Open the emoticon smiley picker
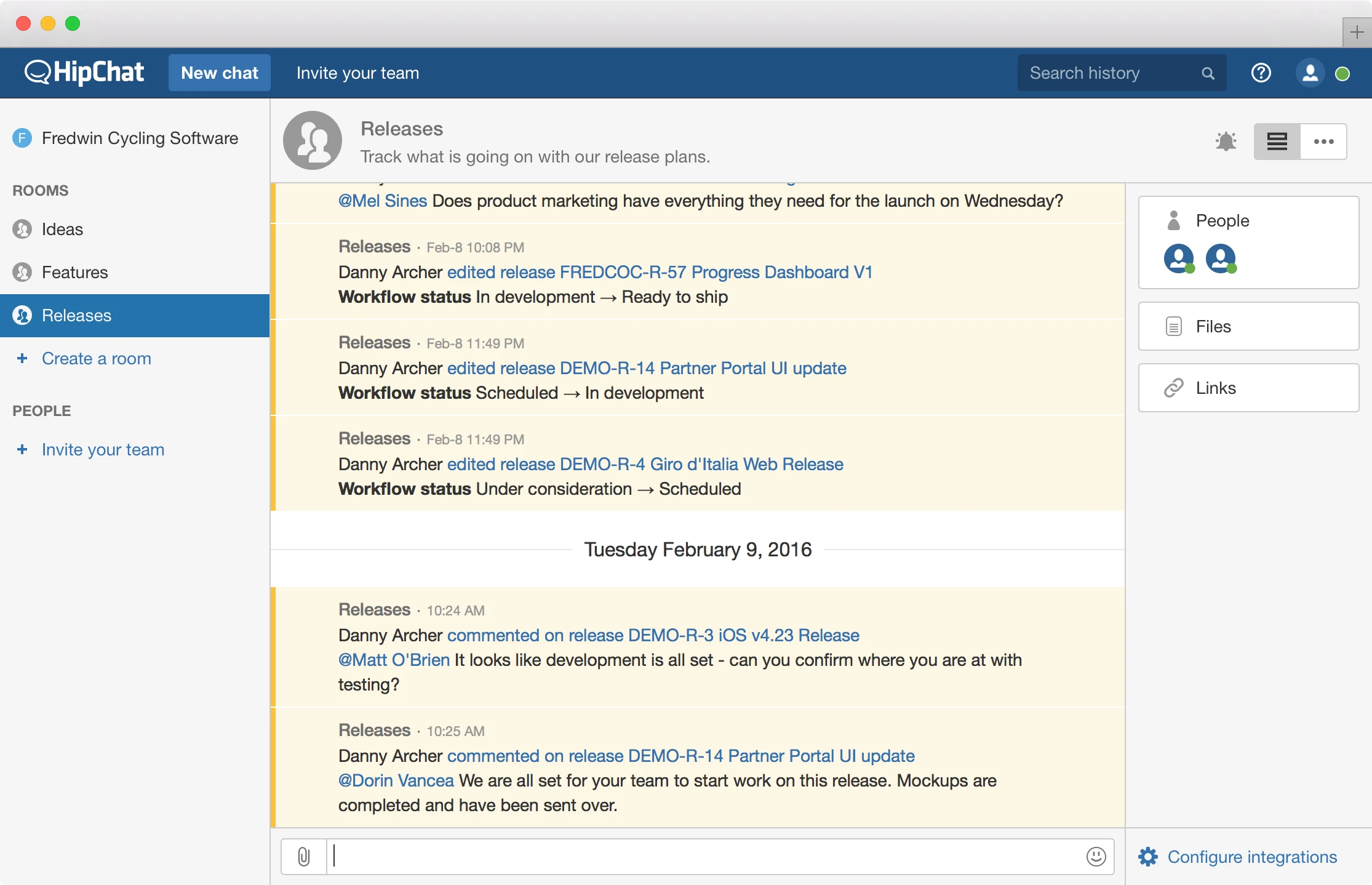The image size is (1372, 885). 1096,856
